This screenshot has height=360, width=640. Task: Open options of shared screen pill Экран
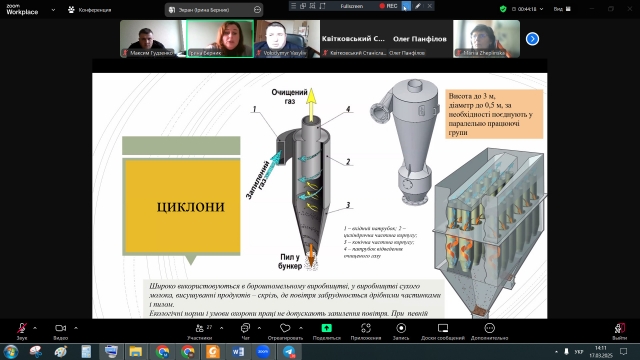257,9
